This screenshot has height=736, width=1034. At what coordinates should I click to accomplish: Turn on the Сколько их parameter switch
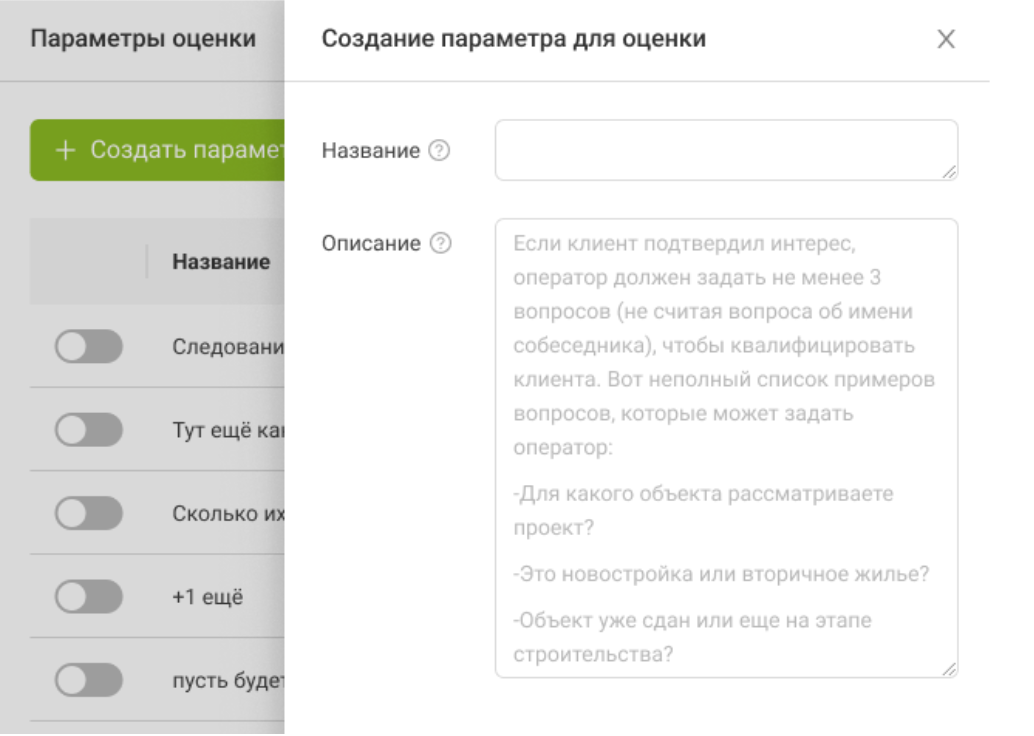[x=89, y=514]
